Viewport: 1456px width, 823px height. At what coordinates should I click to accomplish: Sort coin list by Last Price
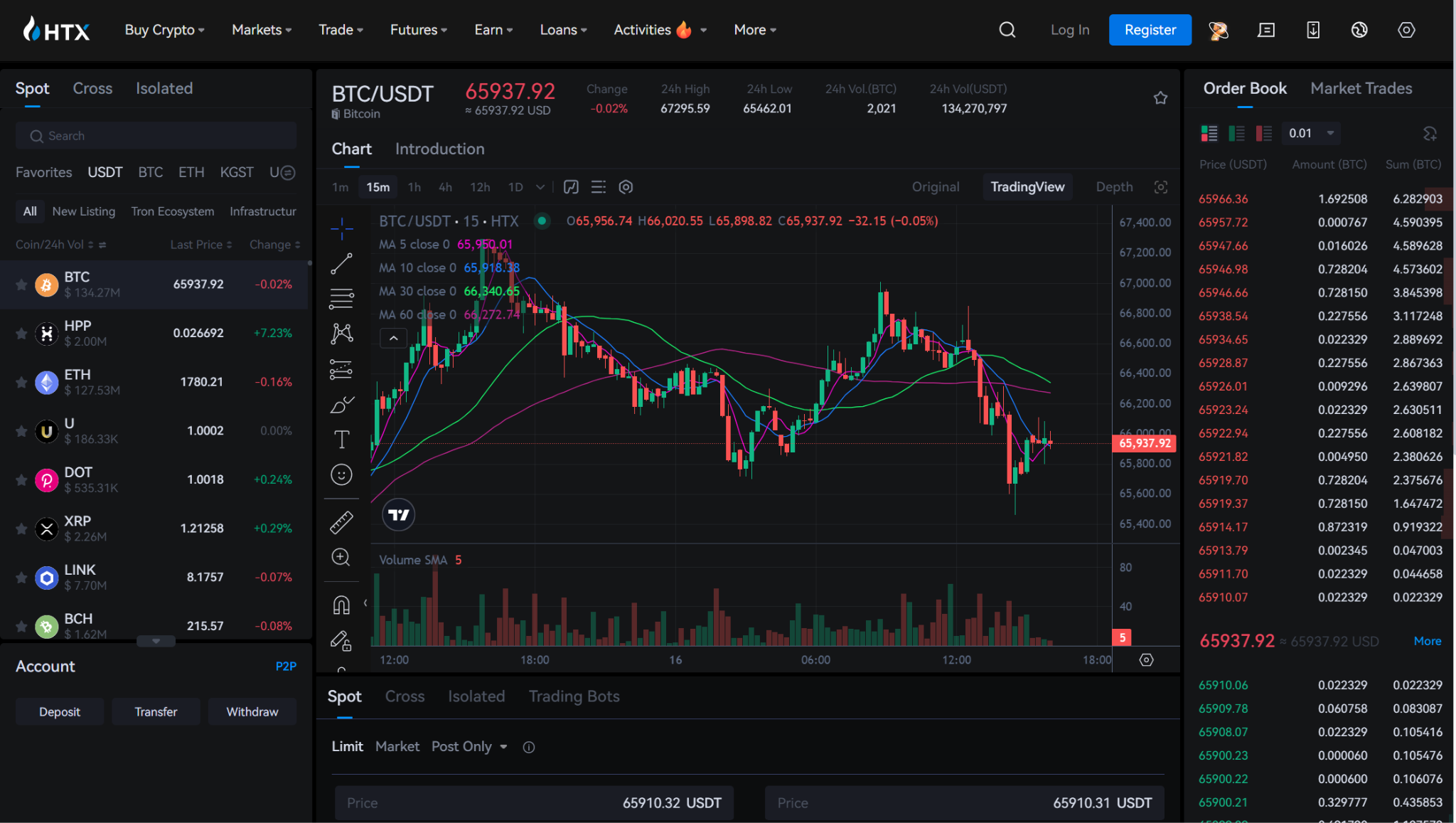[201, 245]
